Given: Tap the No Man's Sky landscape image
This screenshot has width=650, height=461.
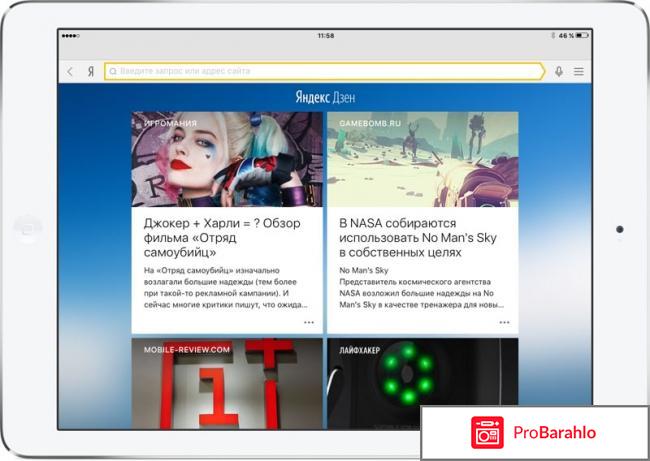Looking at the screenshot, I should coord(422,160).
